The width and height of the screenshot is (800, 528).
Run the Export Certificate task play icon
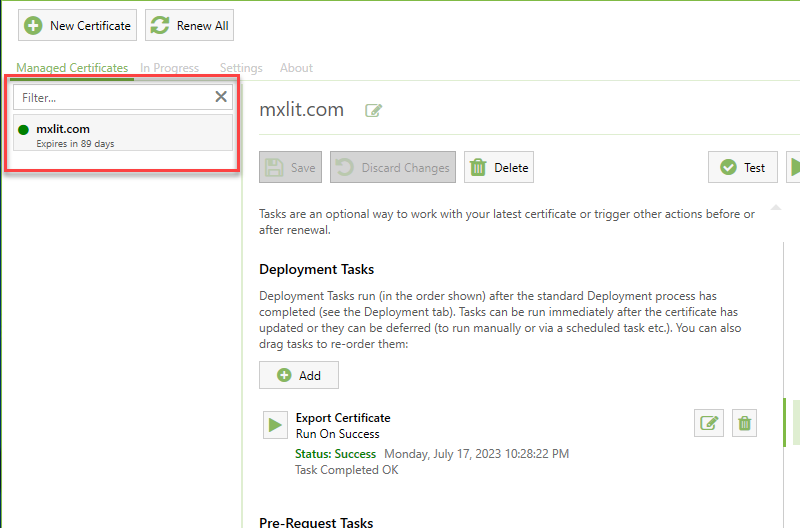tap(274, 424)
